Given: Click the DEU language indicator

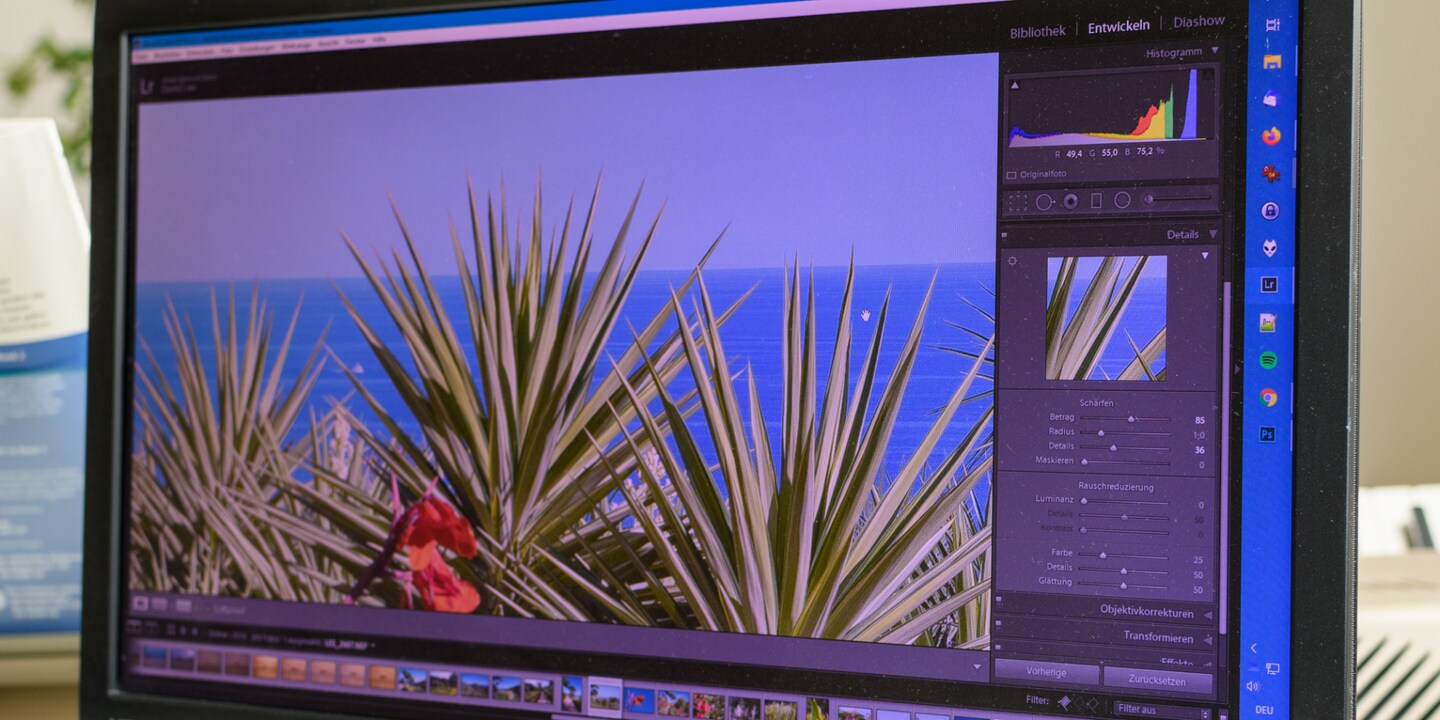Looking at the screenshot, I should 1266,710.
